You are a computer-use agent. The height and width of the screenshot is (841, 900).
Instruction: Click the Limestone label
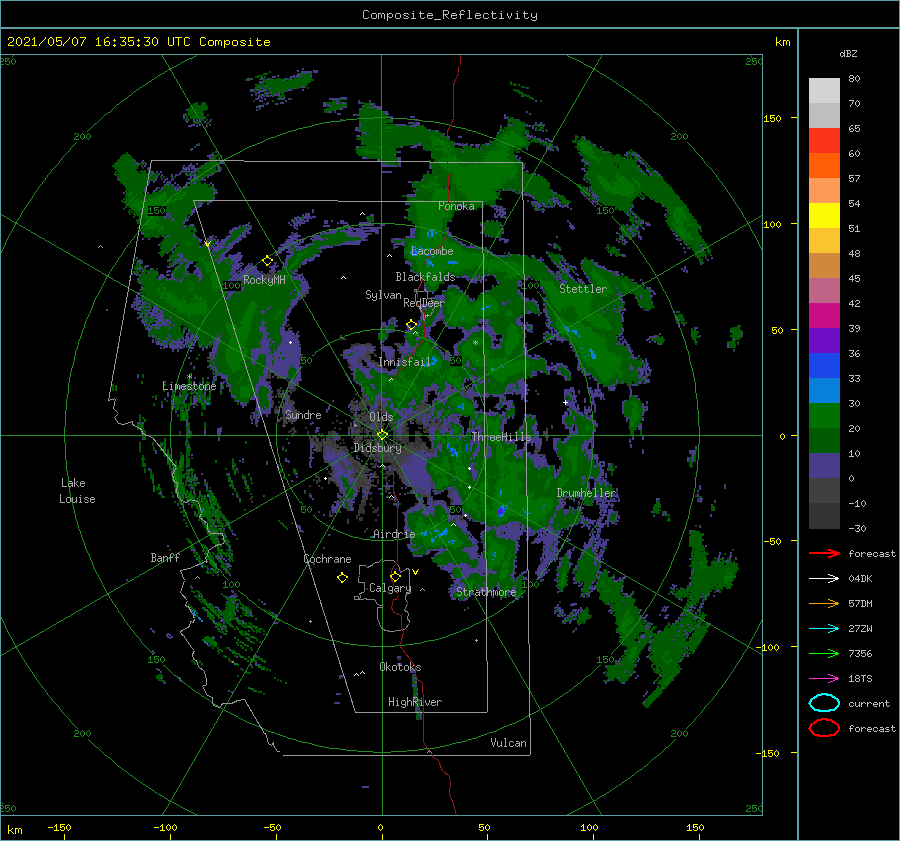click(x=189, y=386)
